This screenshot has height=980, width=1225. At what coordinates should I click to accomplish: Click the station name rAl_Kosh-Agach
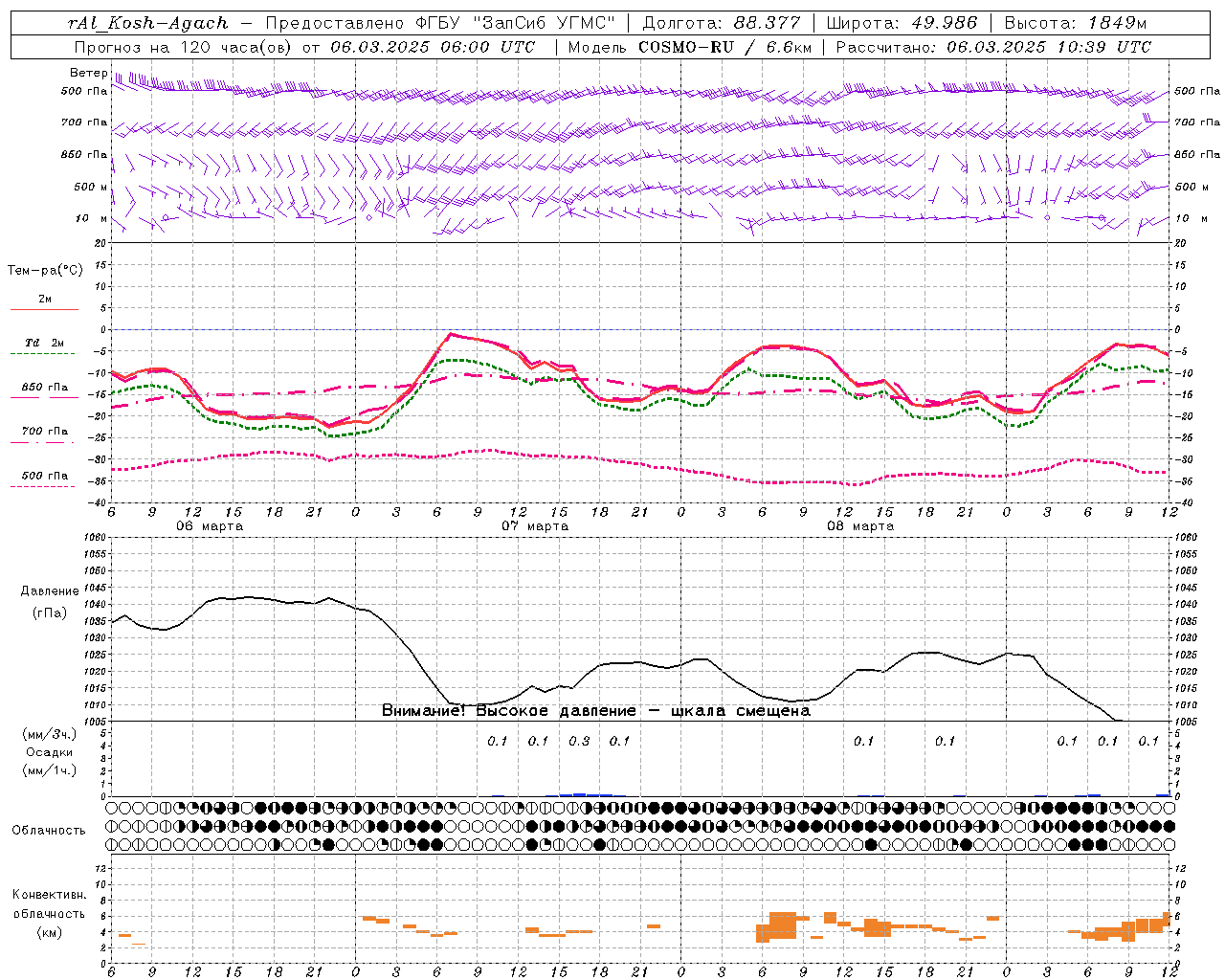point(148,23)
